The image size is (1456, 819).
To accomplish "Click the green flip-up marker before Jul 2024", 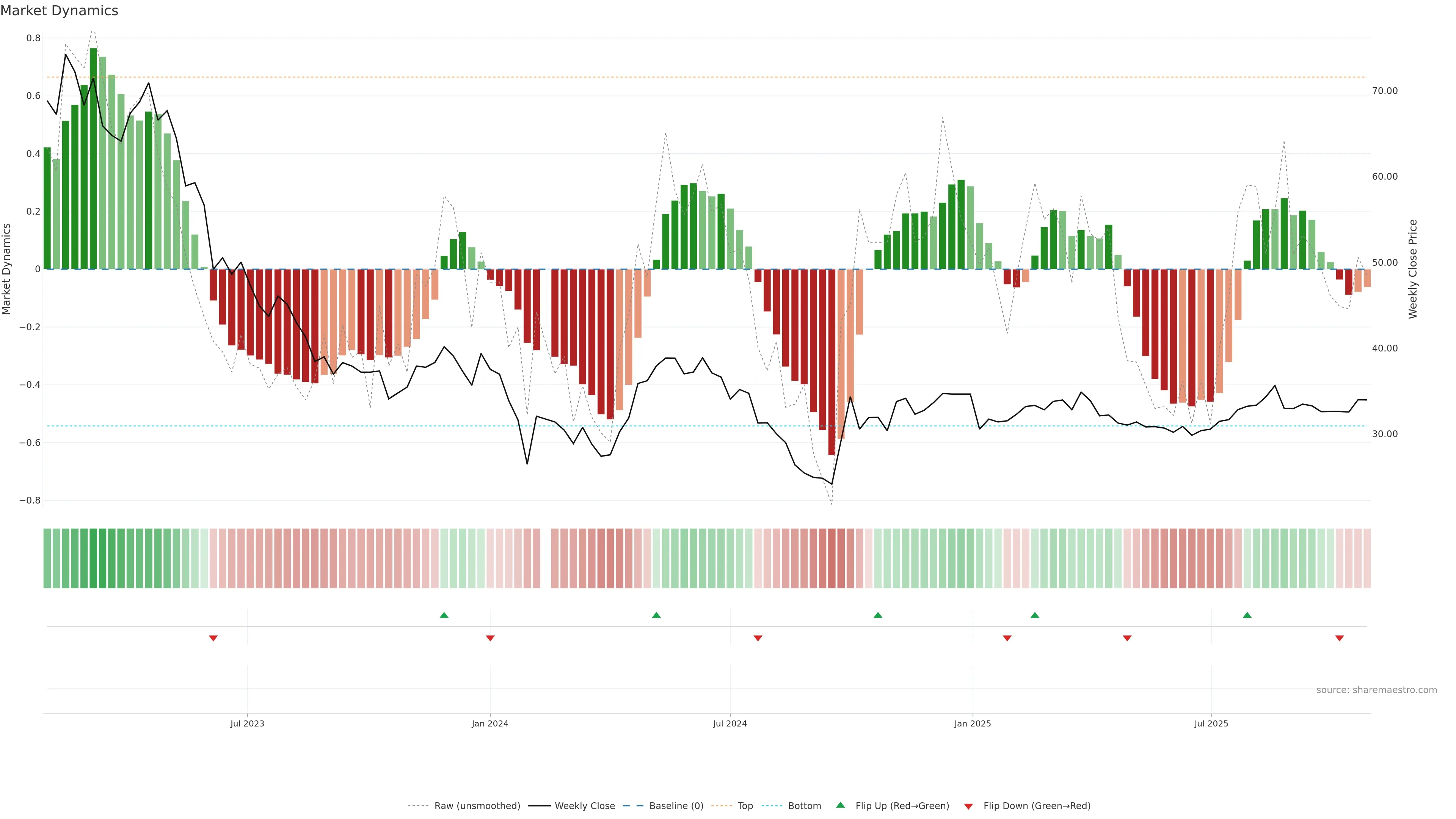I will (x=656, y=615).
